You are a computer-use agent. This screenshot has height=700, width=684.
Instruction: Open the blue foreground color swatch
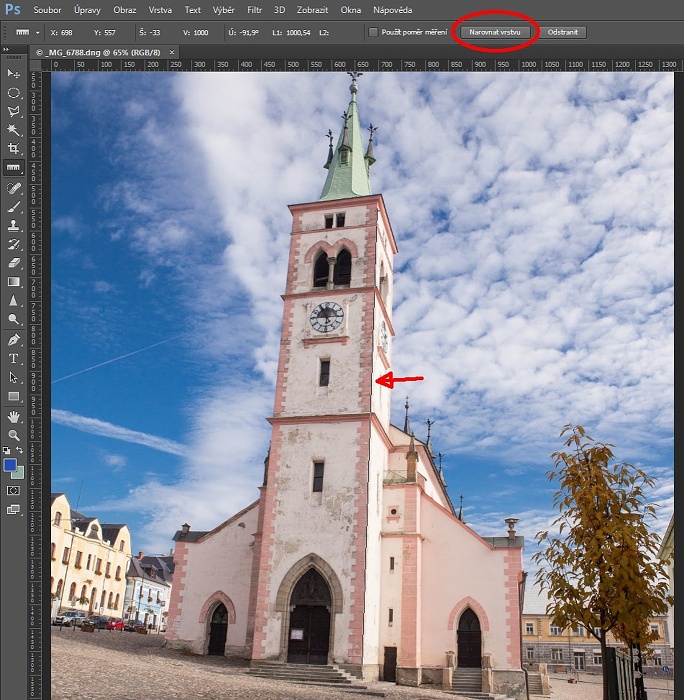click(x=10, y=465)
